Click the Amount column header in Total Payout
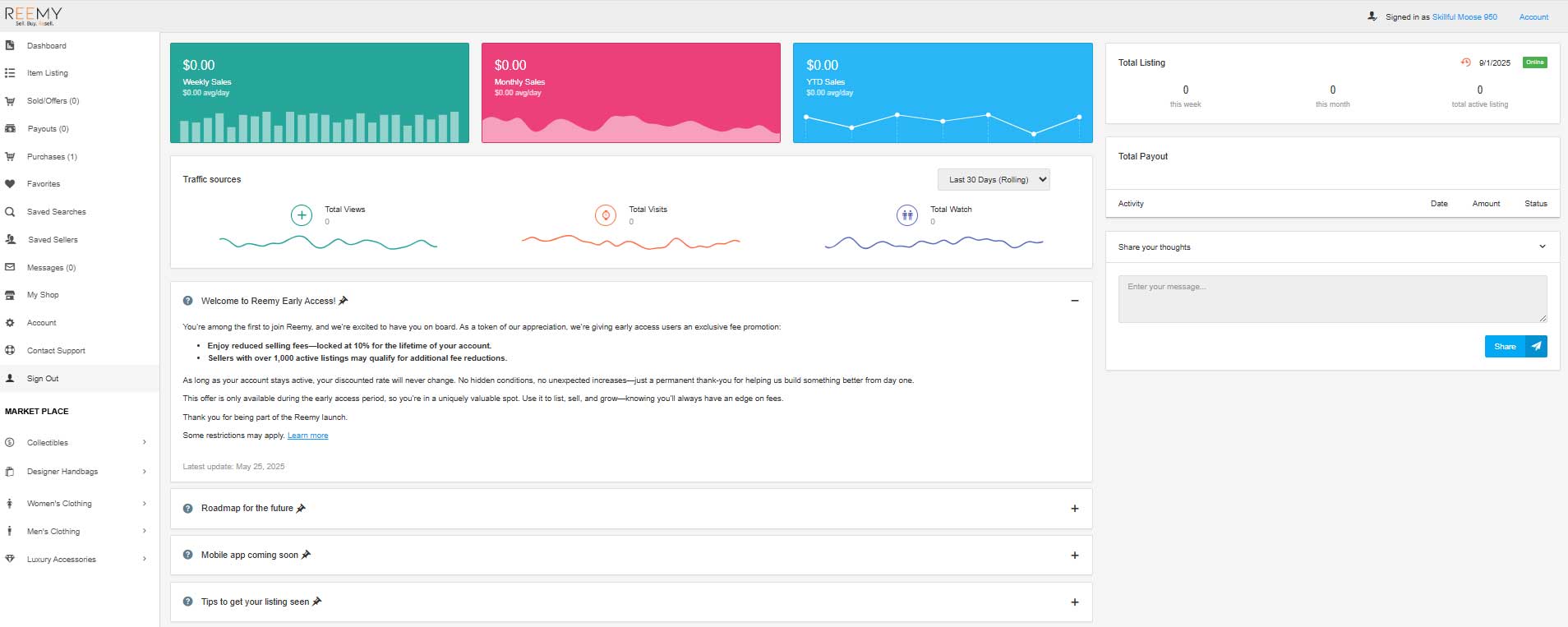 [1486, 204]
